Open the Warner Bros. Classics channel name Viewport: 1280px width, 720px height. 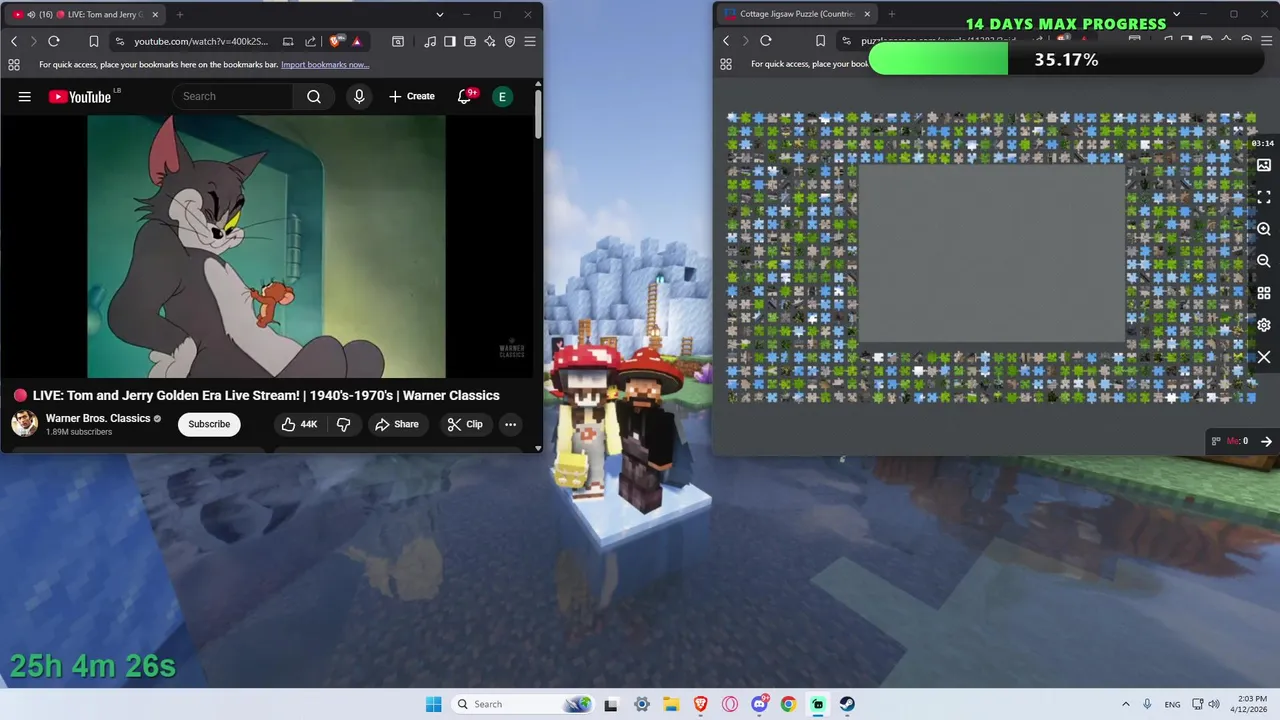point(98,419)
